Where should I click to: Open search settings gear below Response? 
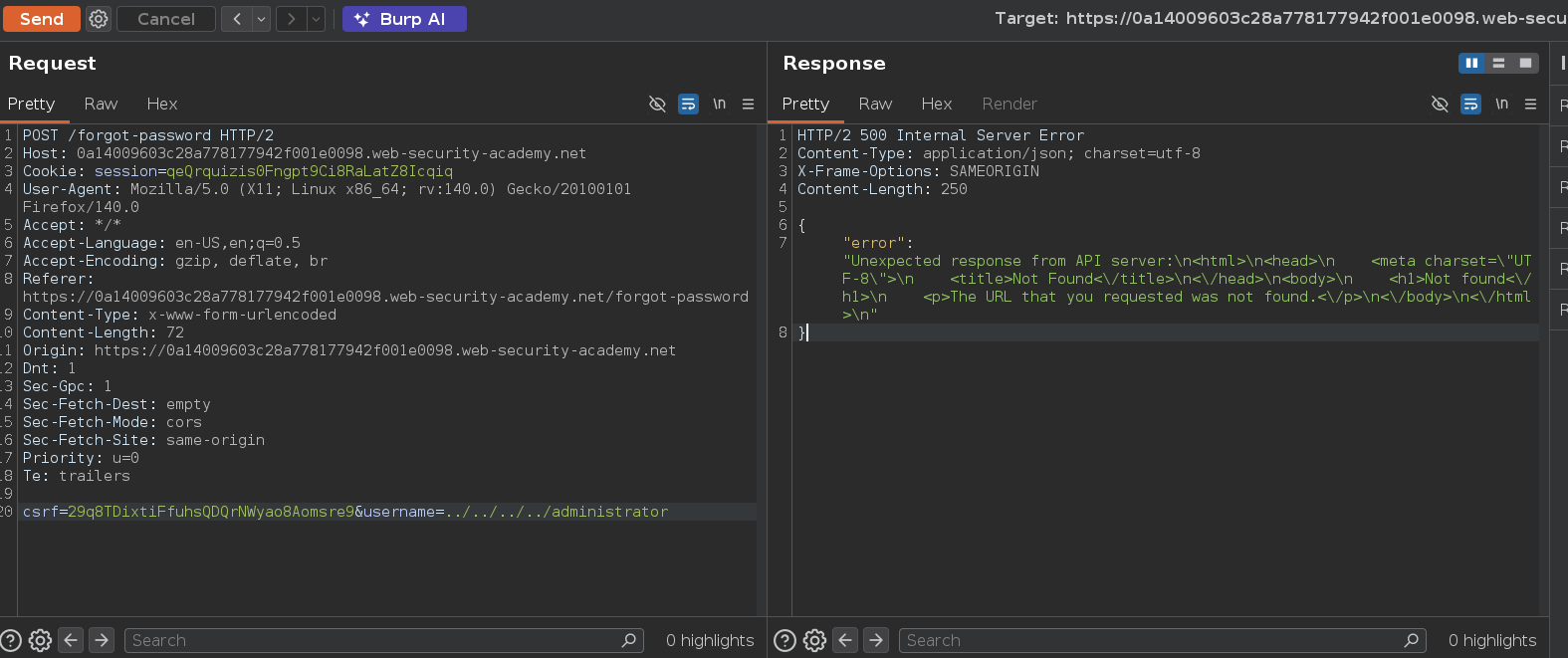(x=814, y=640)
